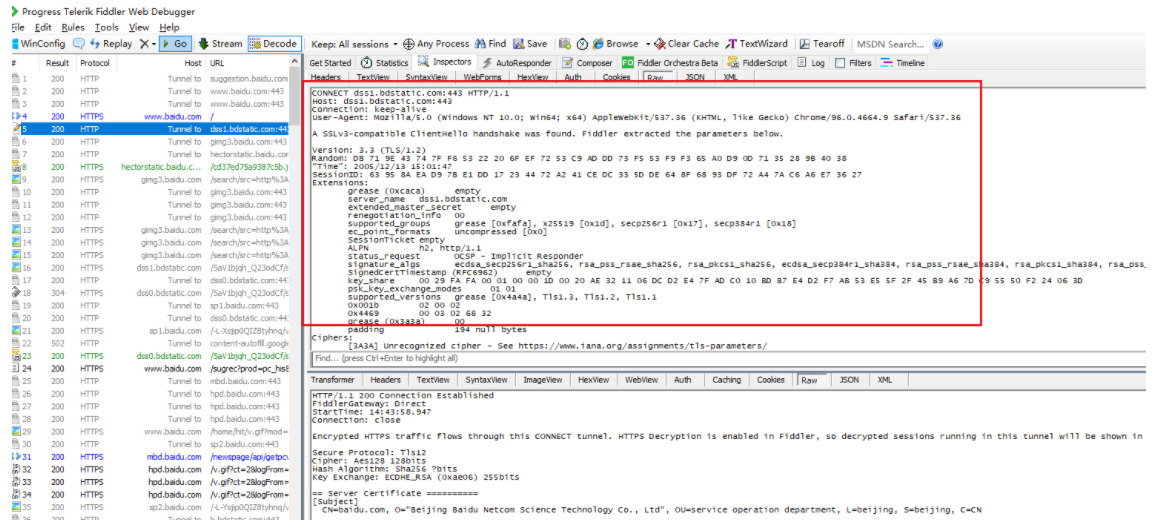Image resolution: width=1152 pixels, height=520 pixels.
Task: Click the Find binoculars button
Action: (x=491, y=44)
